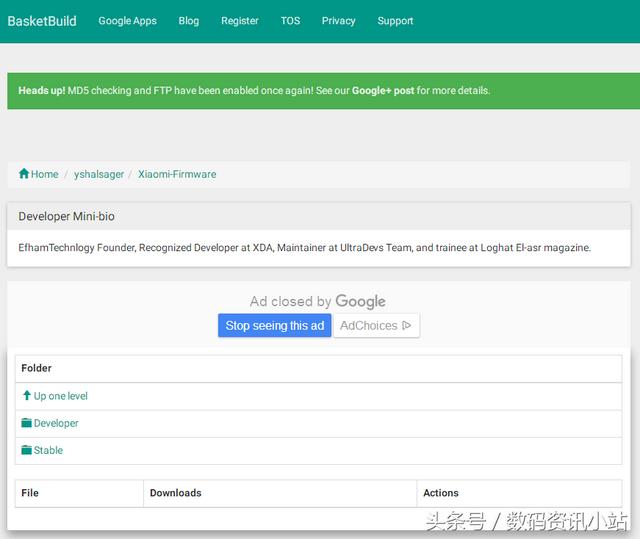Viewport: 640px width, 539px height.
Task: Open the Blog nav item
Action: pyautogui.click(x=189, y=21)
